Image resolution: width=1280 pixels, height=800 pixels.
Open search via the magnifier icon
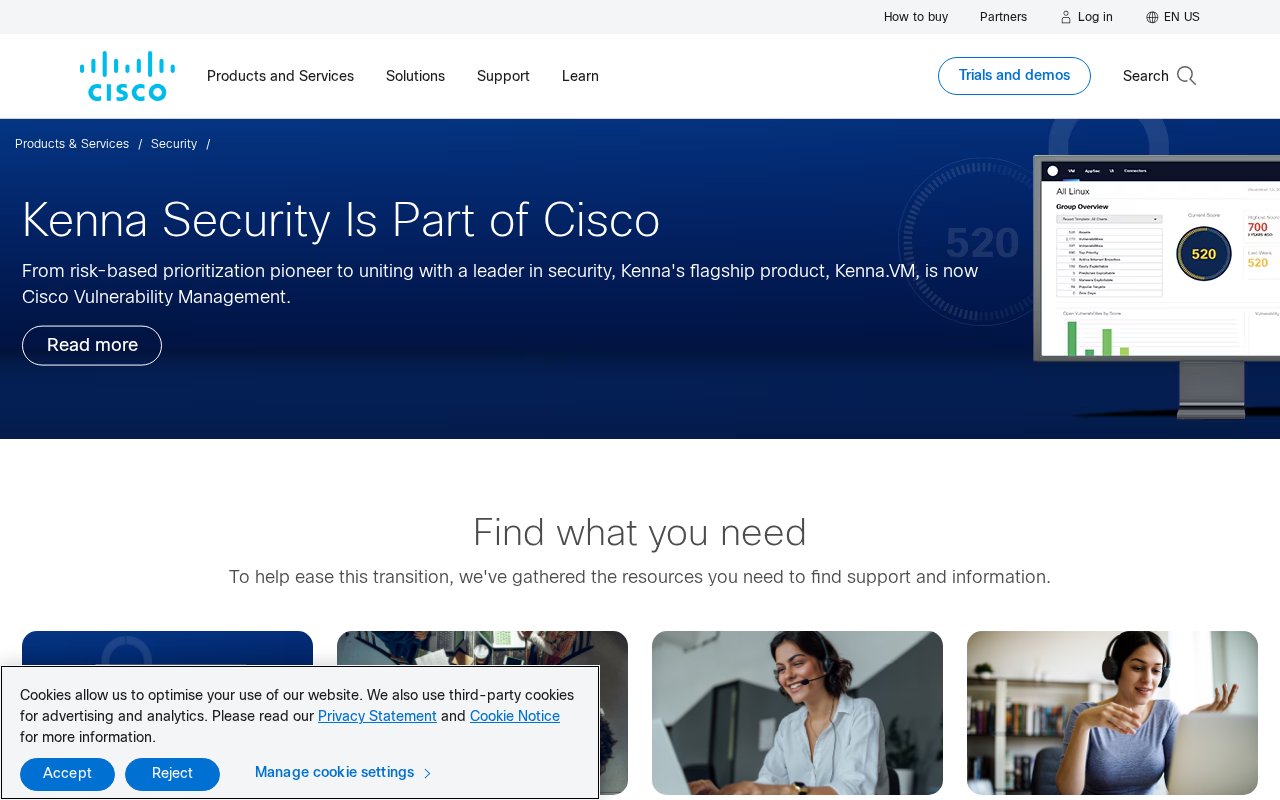1187,76
